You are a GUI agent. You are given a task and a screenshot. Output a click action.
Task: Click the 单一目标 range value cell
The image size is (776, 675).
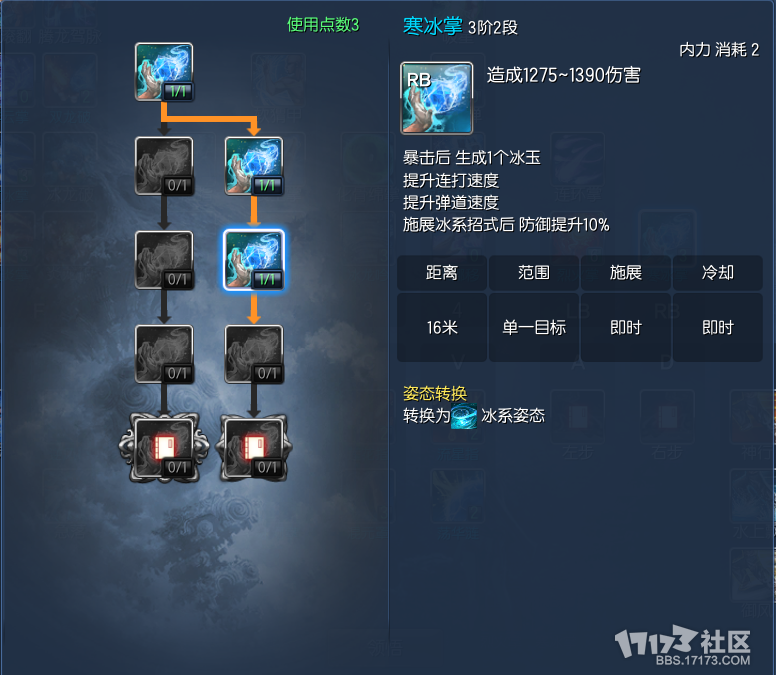pyautogui.click(x=534, y=327)
